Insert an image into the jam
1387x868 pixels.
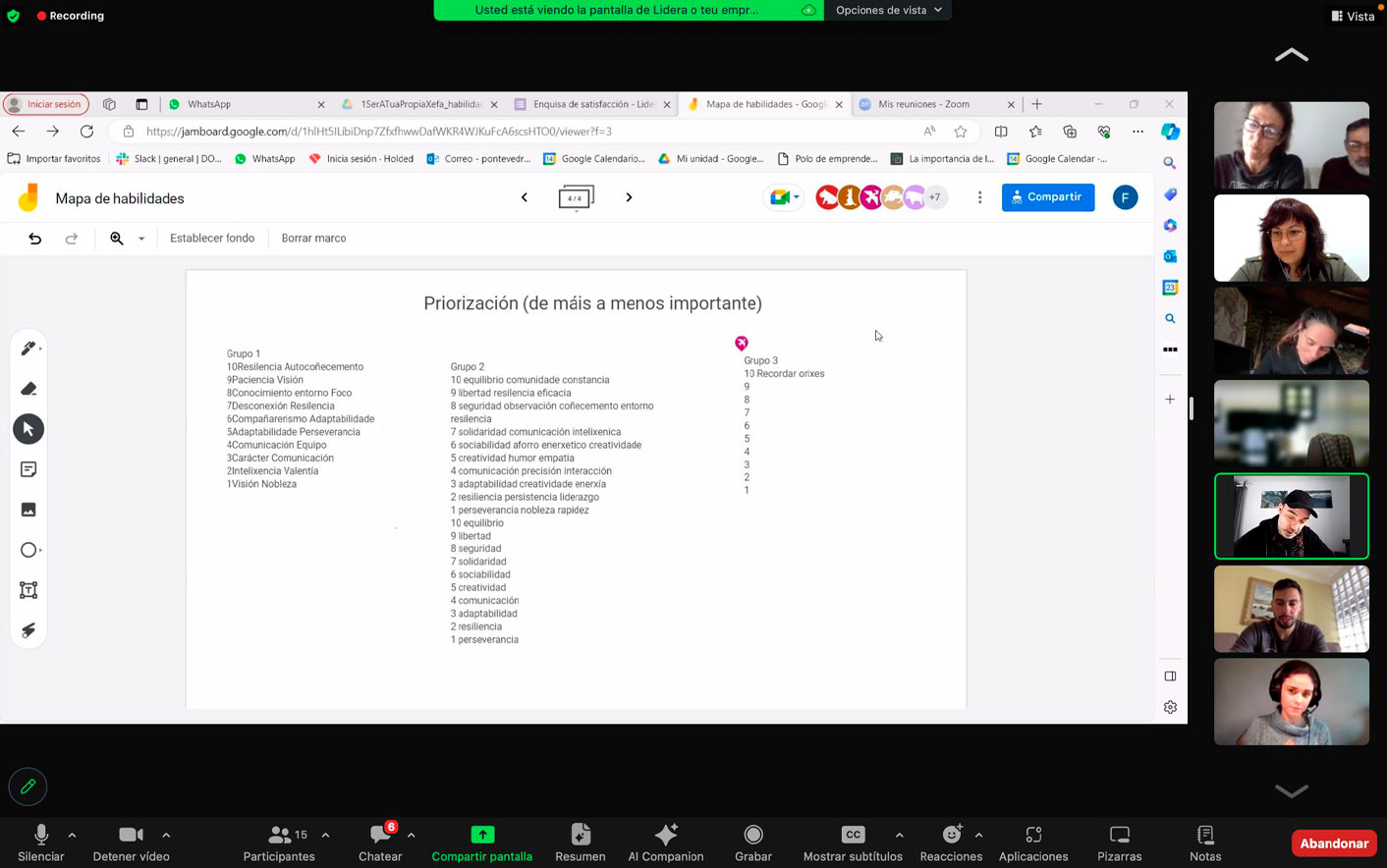pyautogui.click(x=28, y=510)
